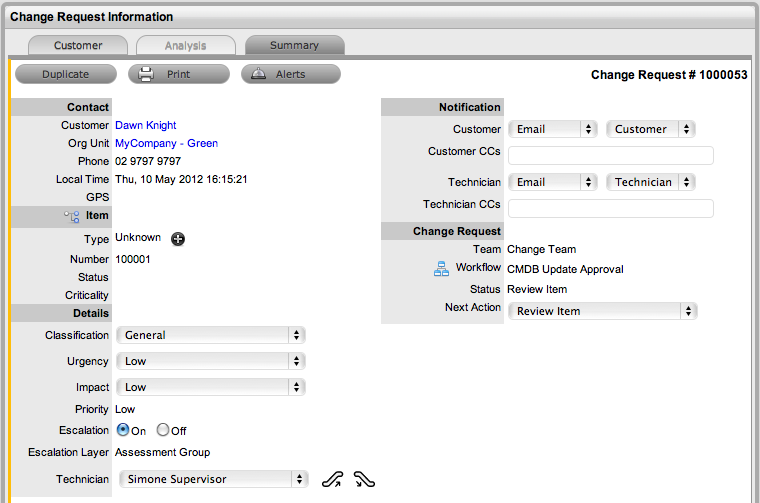The height and width of the screenshot is (503, 760).
Task: Open the Dawn Knight customer link
Action: coord(146,125)
